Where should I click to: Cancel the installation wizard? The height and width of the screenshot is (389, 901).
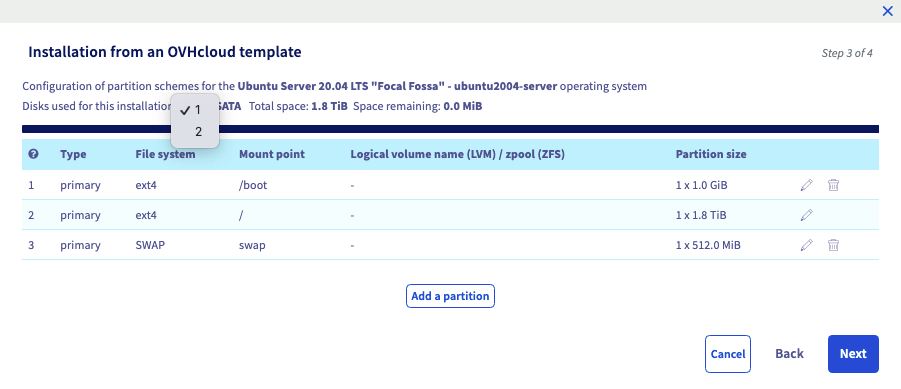(x=728, y=354)
